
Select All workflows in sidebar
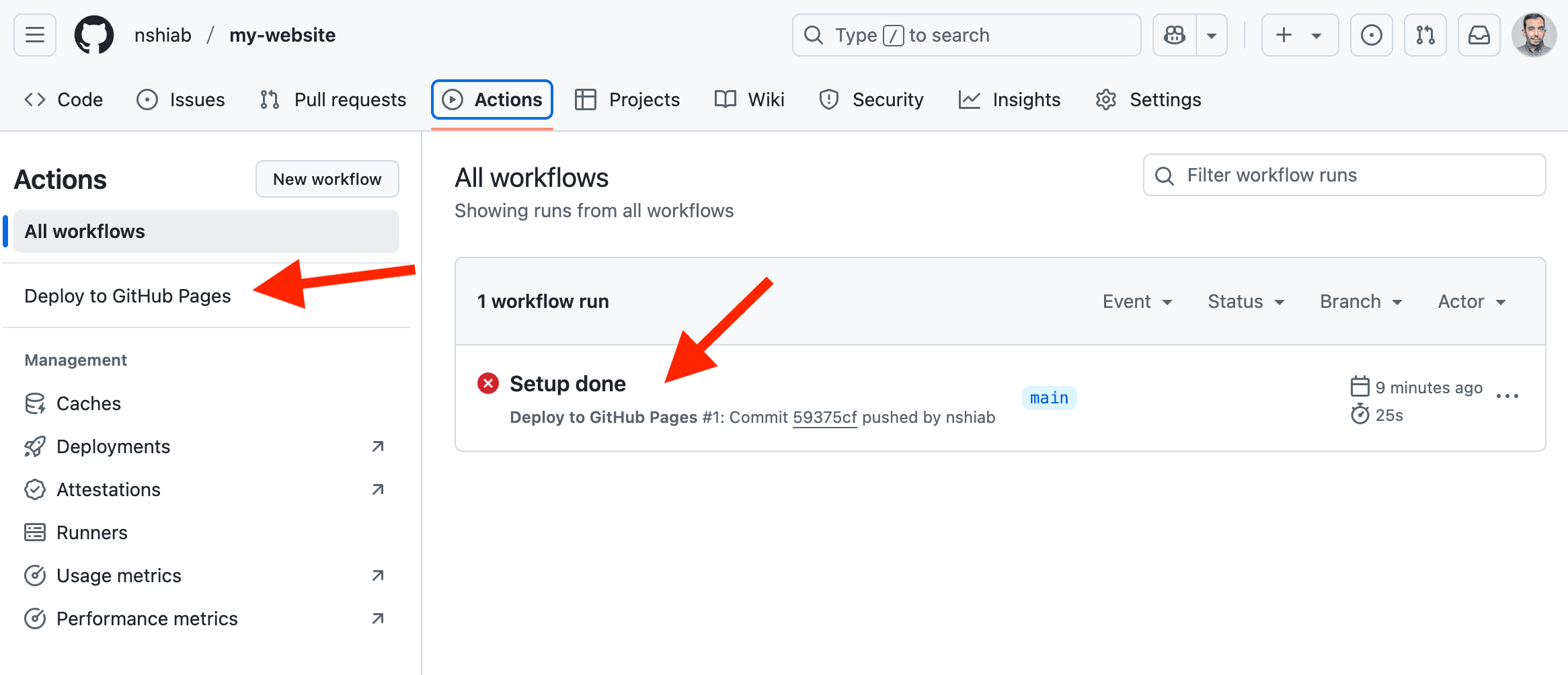(206, 231)
